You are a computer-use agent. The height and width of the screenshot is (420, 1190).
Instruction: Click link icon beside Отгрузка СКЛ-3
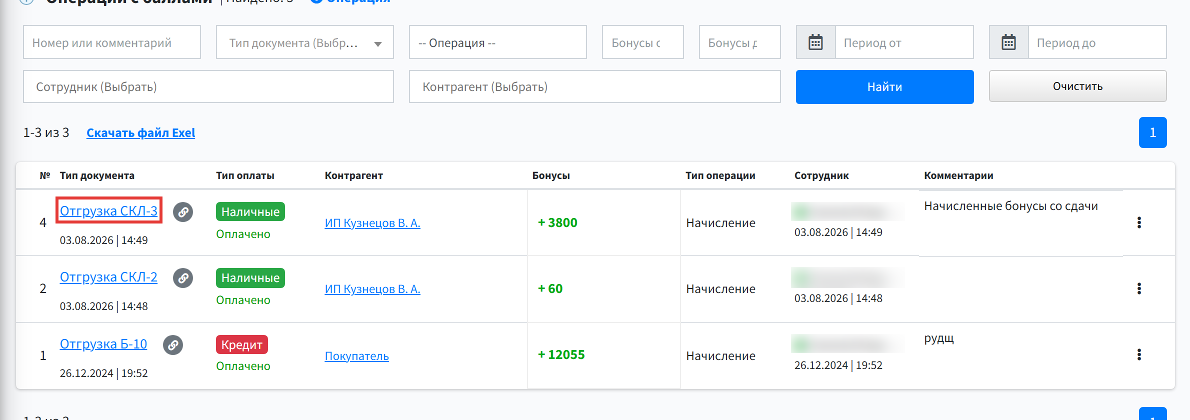(x=183, y=213)
